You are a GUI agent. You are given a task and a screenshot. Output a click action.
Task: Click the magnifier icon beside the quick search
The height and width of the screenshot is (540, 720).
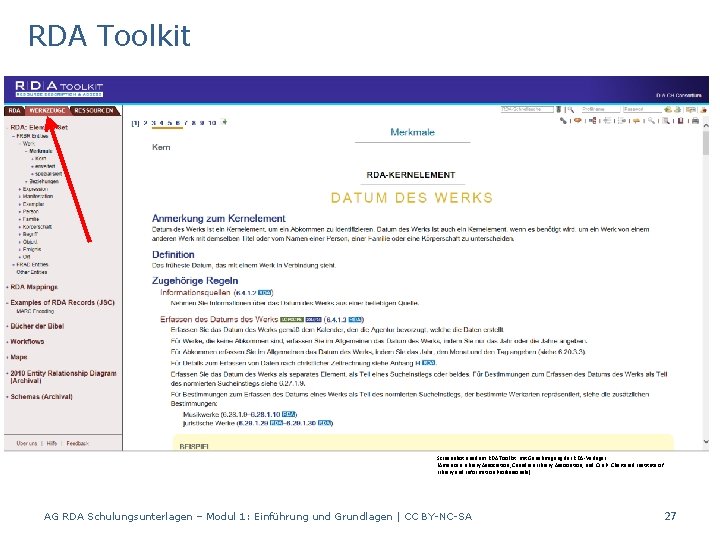tap(571, 109)
